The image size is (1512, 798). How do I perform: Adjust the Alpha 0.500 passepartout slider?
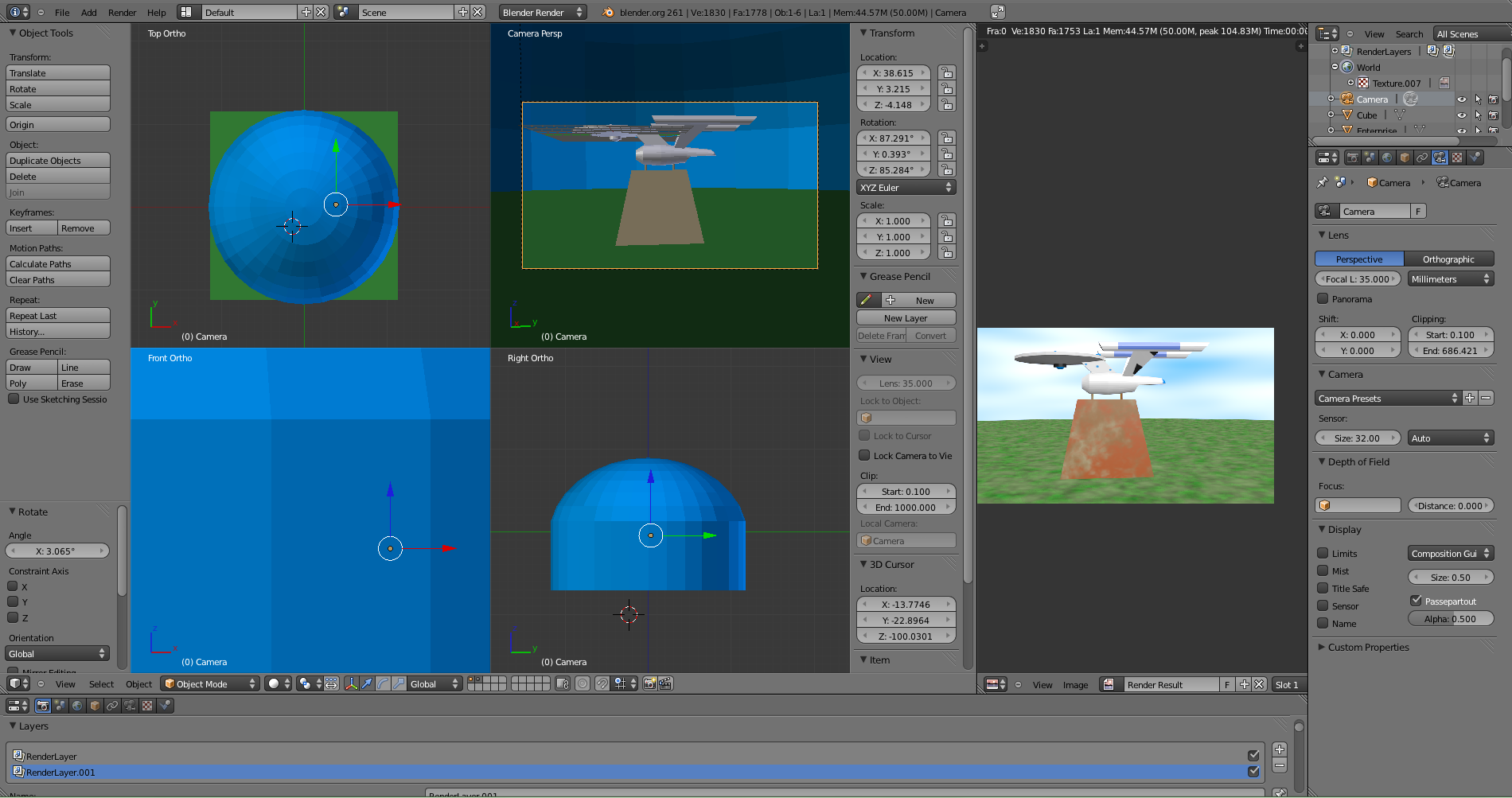(x=1451, y=618)
